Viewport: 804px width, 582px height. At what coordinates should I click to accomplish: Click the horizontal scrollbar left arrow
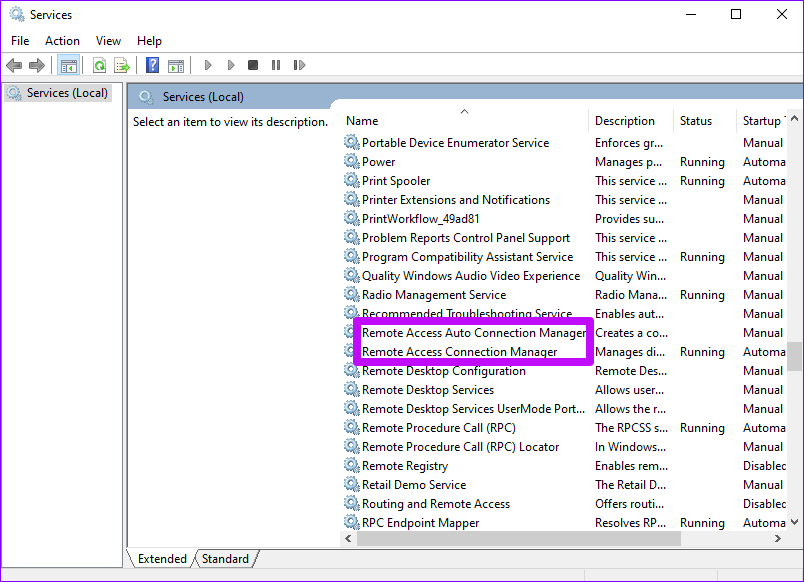pos(349,538)
